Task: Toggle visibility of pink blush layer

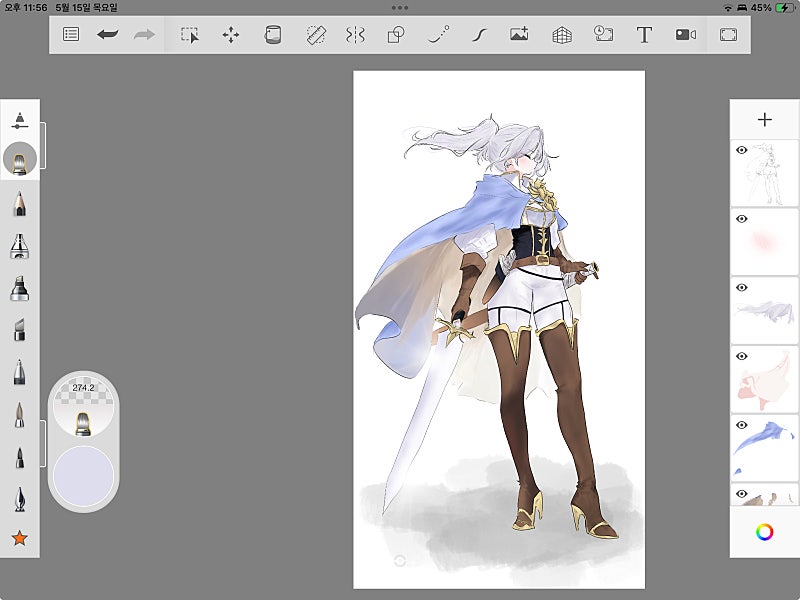Action: [742, 218]
